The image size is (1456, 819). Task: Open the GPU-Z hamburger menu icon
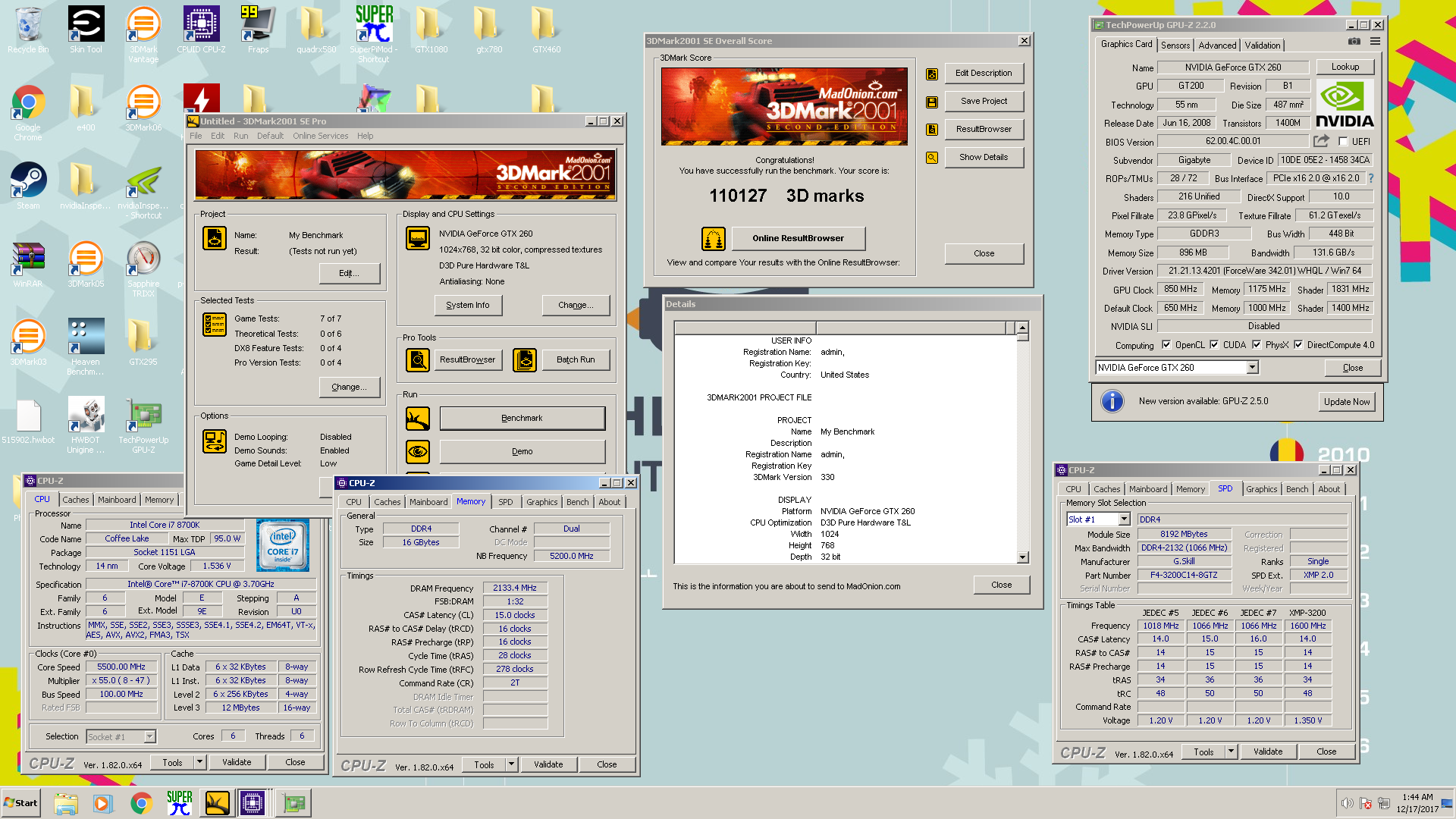1375,42
